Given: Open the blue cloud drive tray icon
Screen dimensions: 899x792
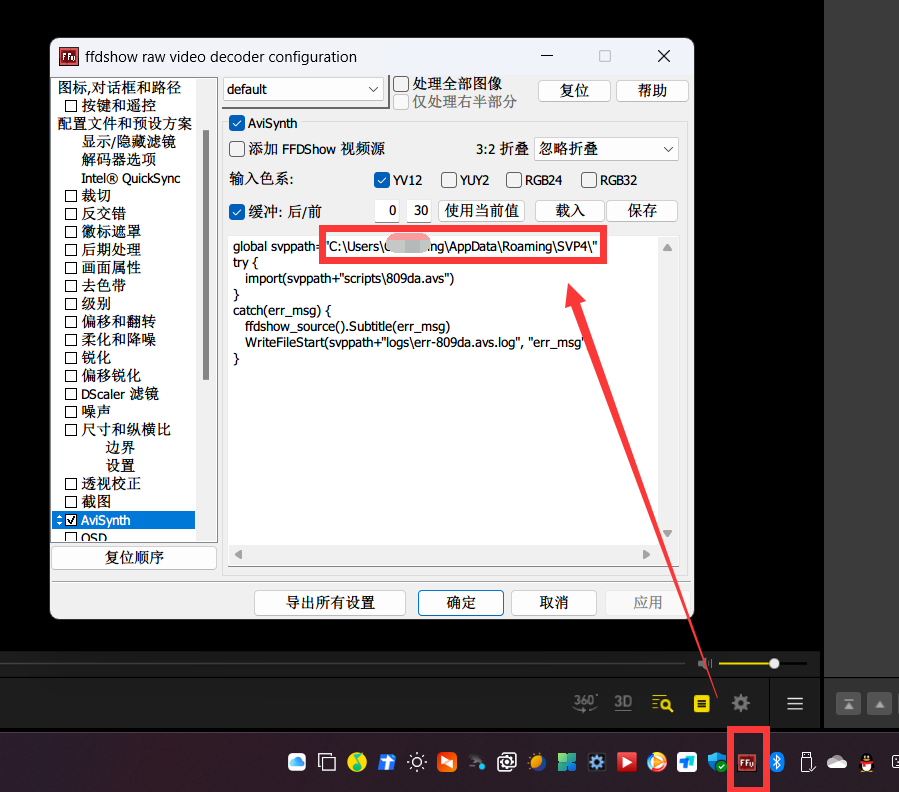Looking at the screenshot, I should (297, 762).
